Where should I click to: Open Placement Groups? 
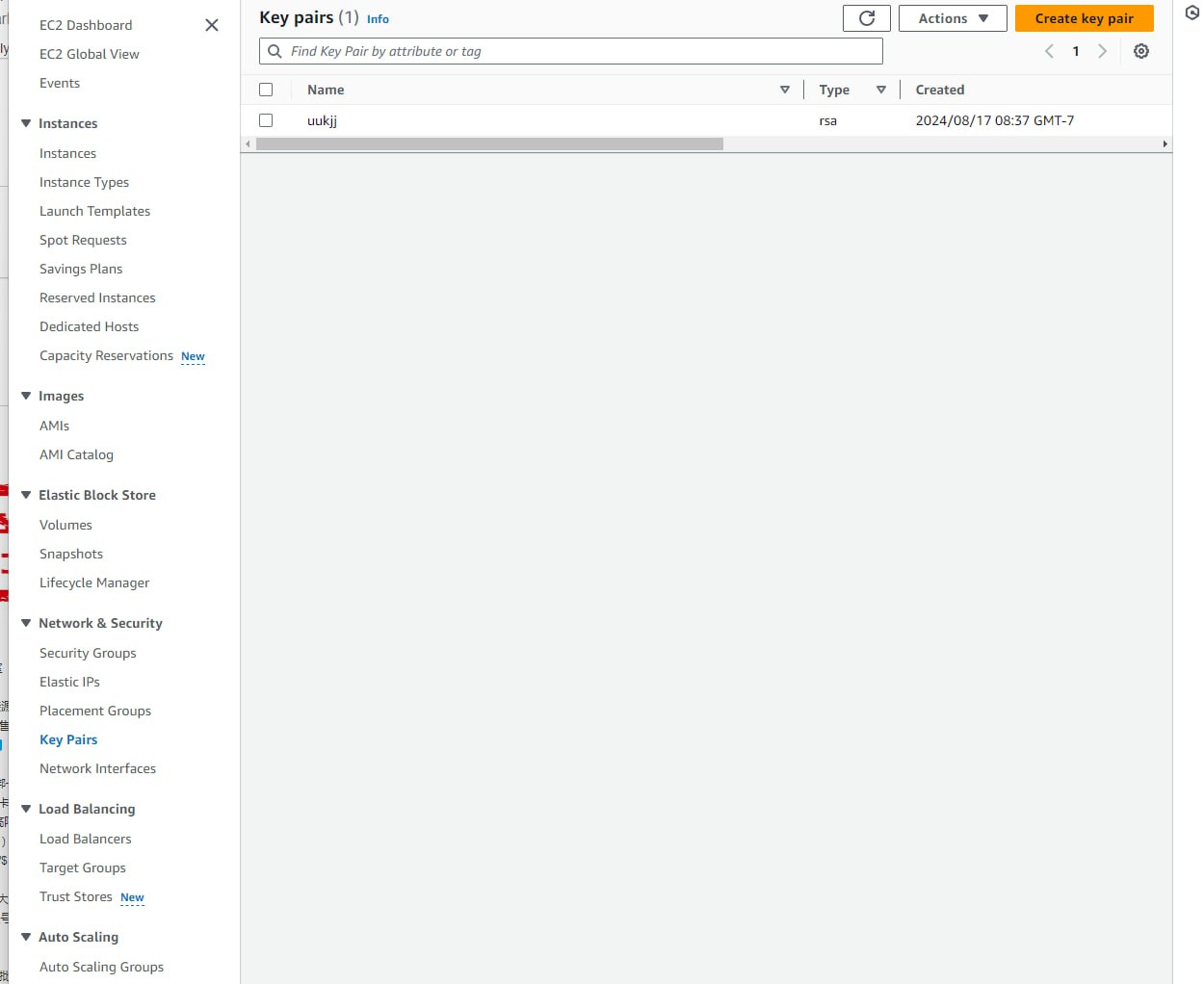(95, 711)
